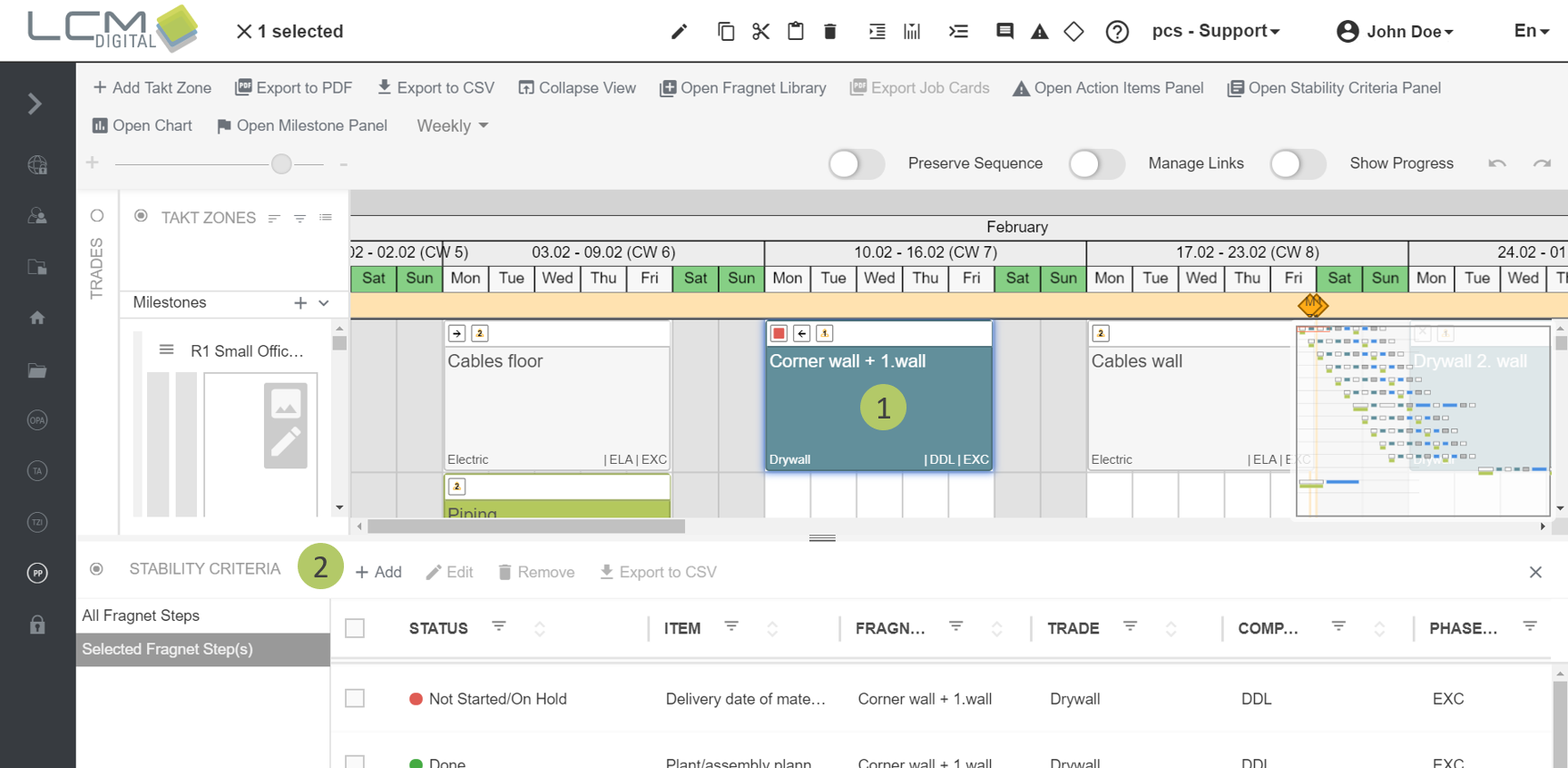Open the help question mark icon
1568x768 pixels.
[x=1117, y=32]
